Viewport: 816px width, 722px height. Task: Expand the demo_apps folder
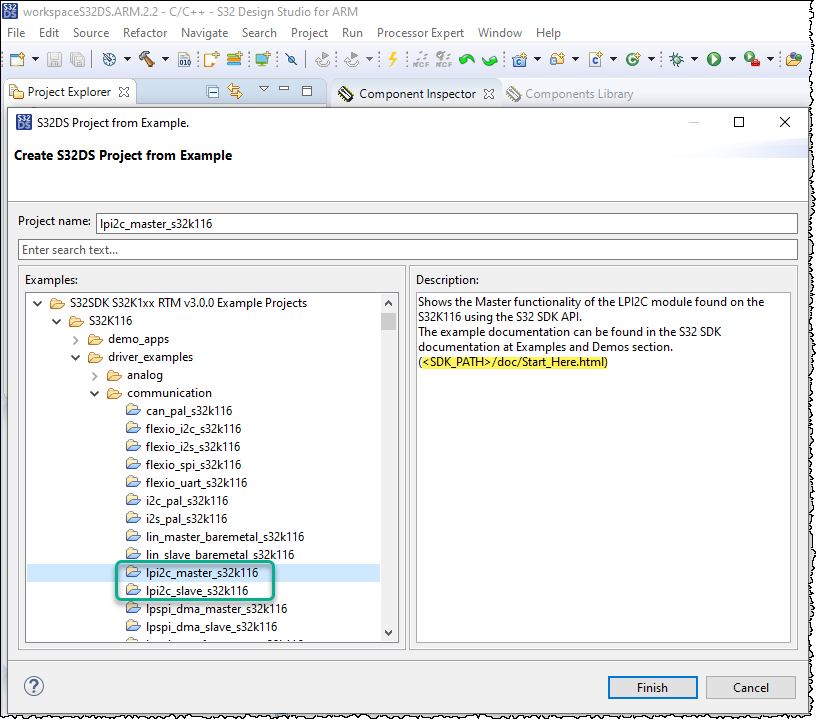tap(76, 340)
